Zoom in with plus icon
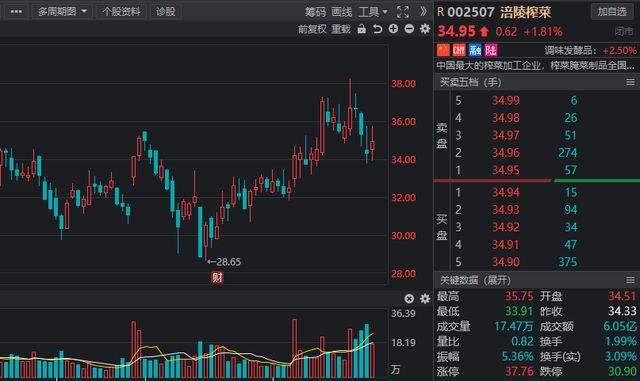The width and height of the screenshot is (640, 381). (393, 29)
